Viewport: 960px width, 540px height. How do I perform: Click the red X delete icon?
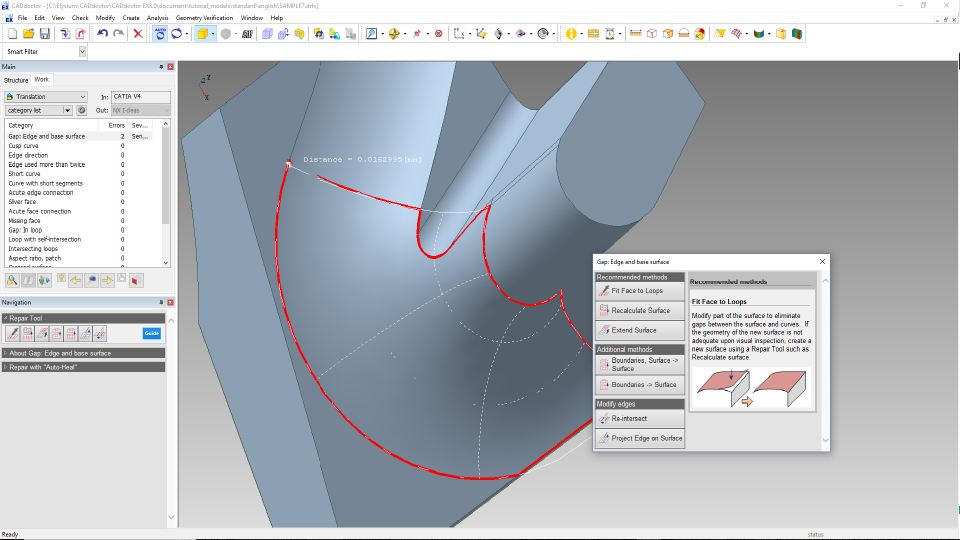[x=138, y=34]
